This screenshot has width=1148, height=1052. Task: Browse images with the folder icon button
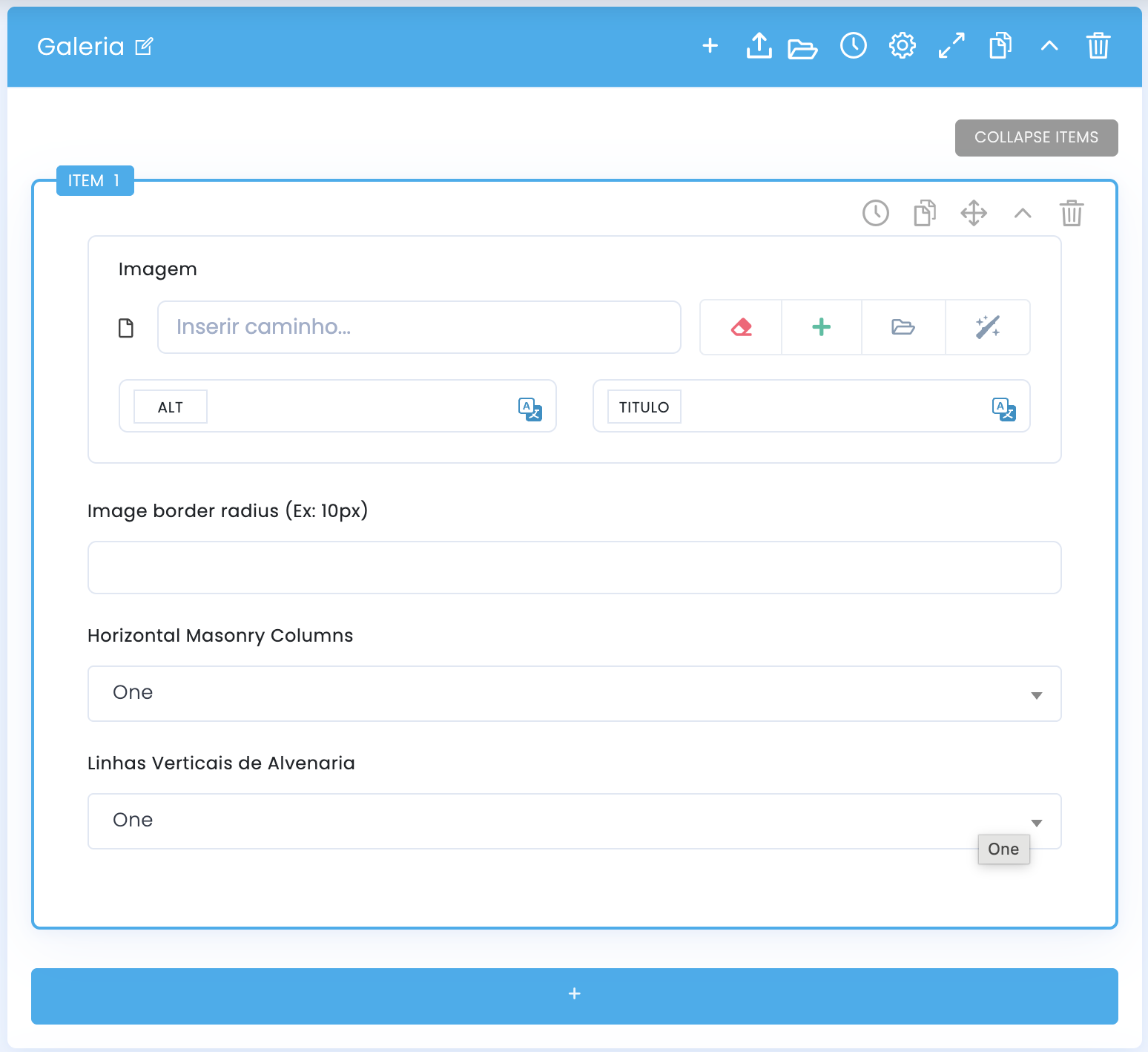tap(903, 327)
